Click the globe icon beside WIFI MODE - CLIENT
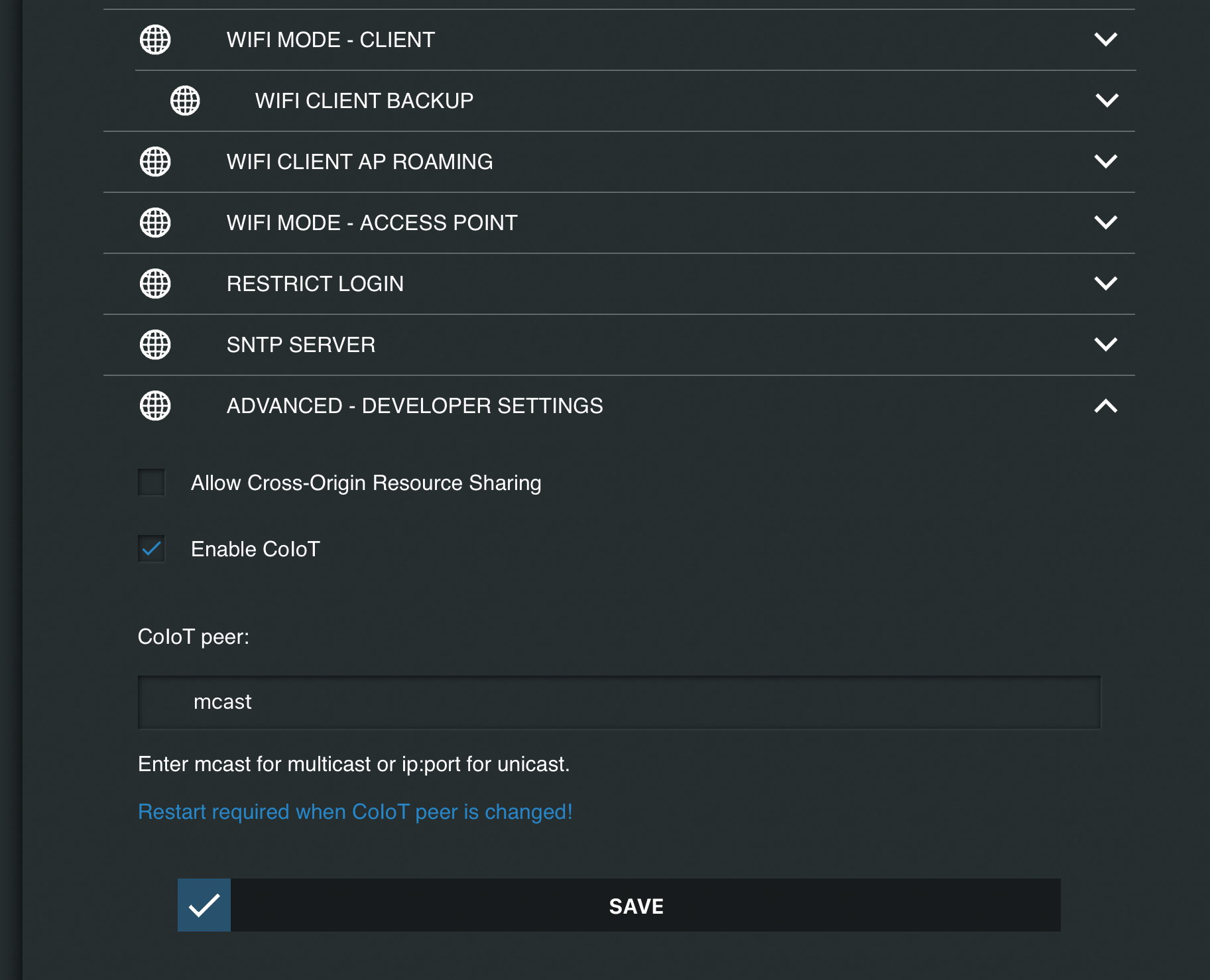1210x980 pixels. pos(155,40)
